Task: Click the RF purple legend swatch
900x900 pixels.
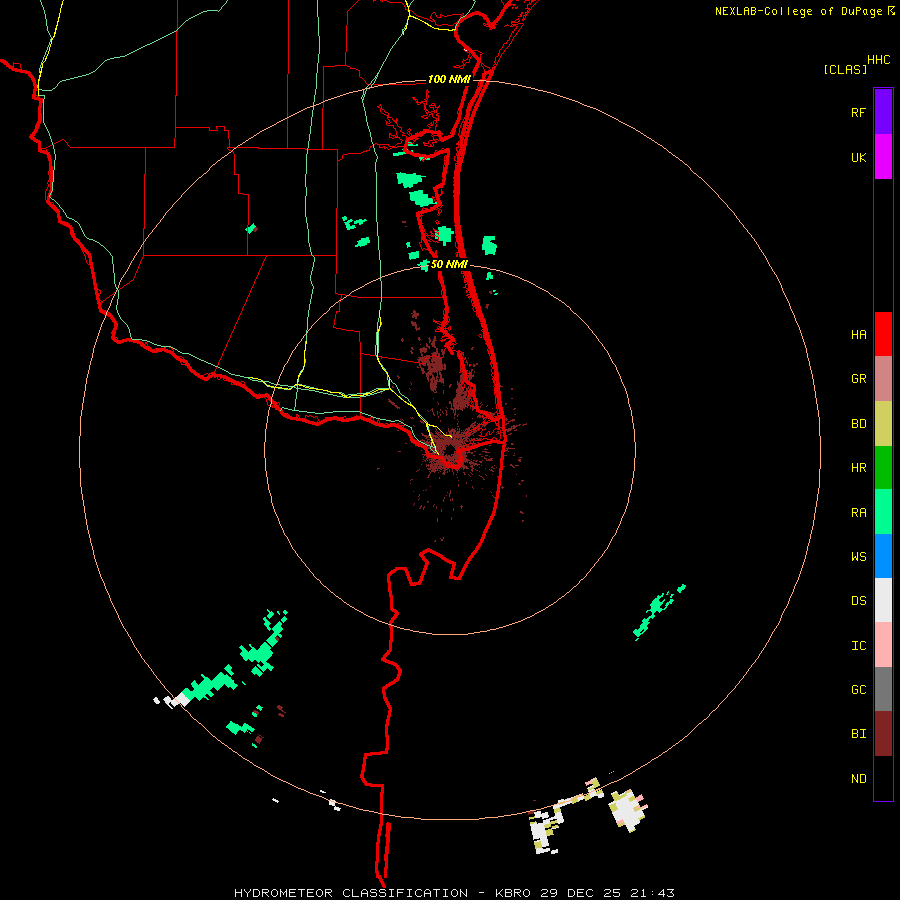Action: point(883,112)
